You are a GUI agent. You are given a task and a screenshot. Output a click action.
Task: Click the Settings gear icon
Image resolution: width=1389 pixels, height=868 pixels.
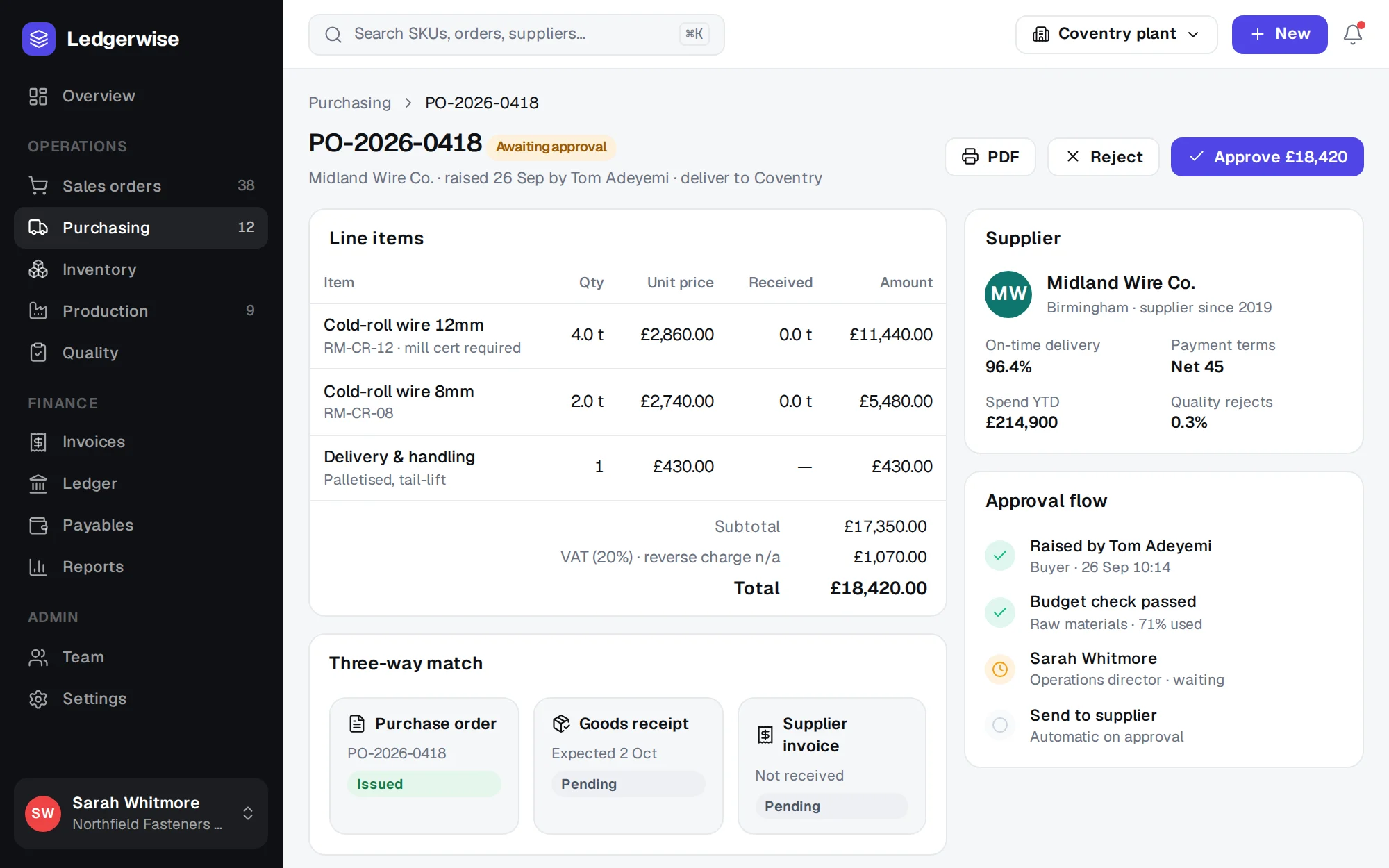pyautogui.click(x=38, y=699)
